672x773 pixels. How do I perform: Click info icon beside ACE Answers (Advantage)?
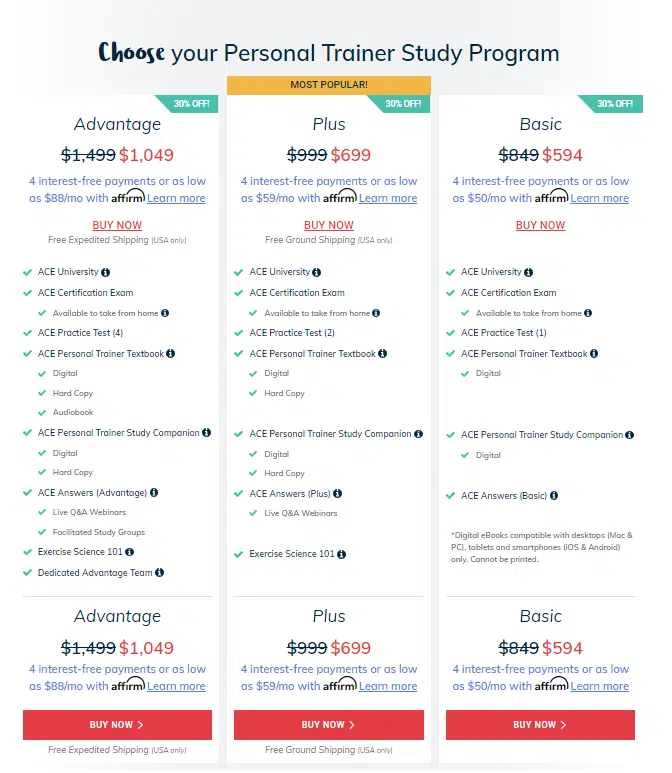(154, 492)
